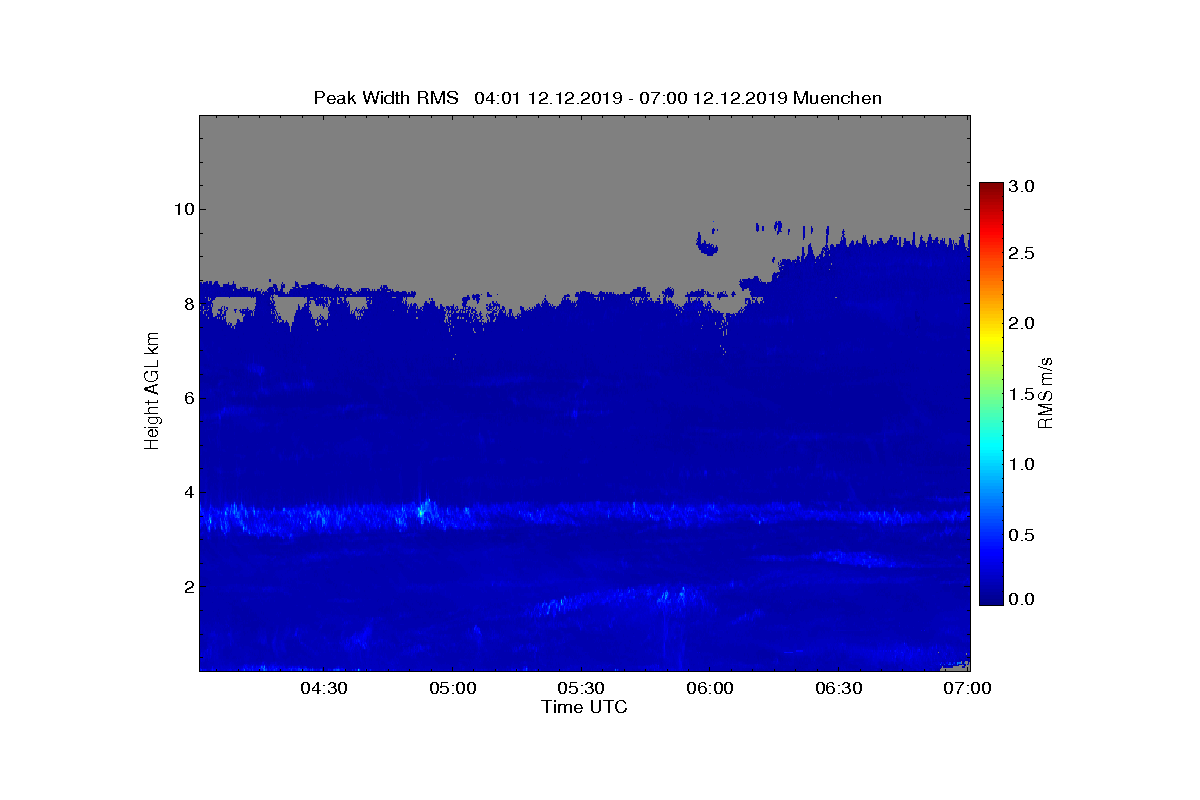Click the bright cyan spot near 04:55 at 3.6 km
The height and width of the screenshot is (800, 1200).
point(422,512)
